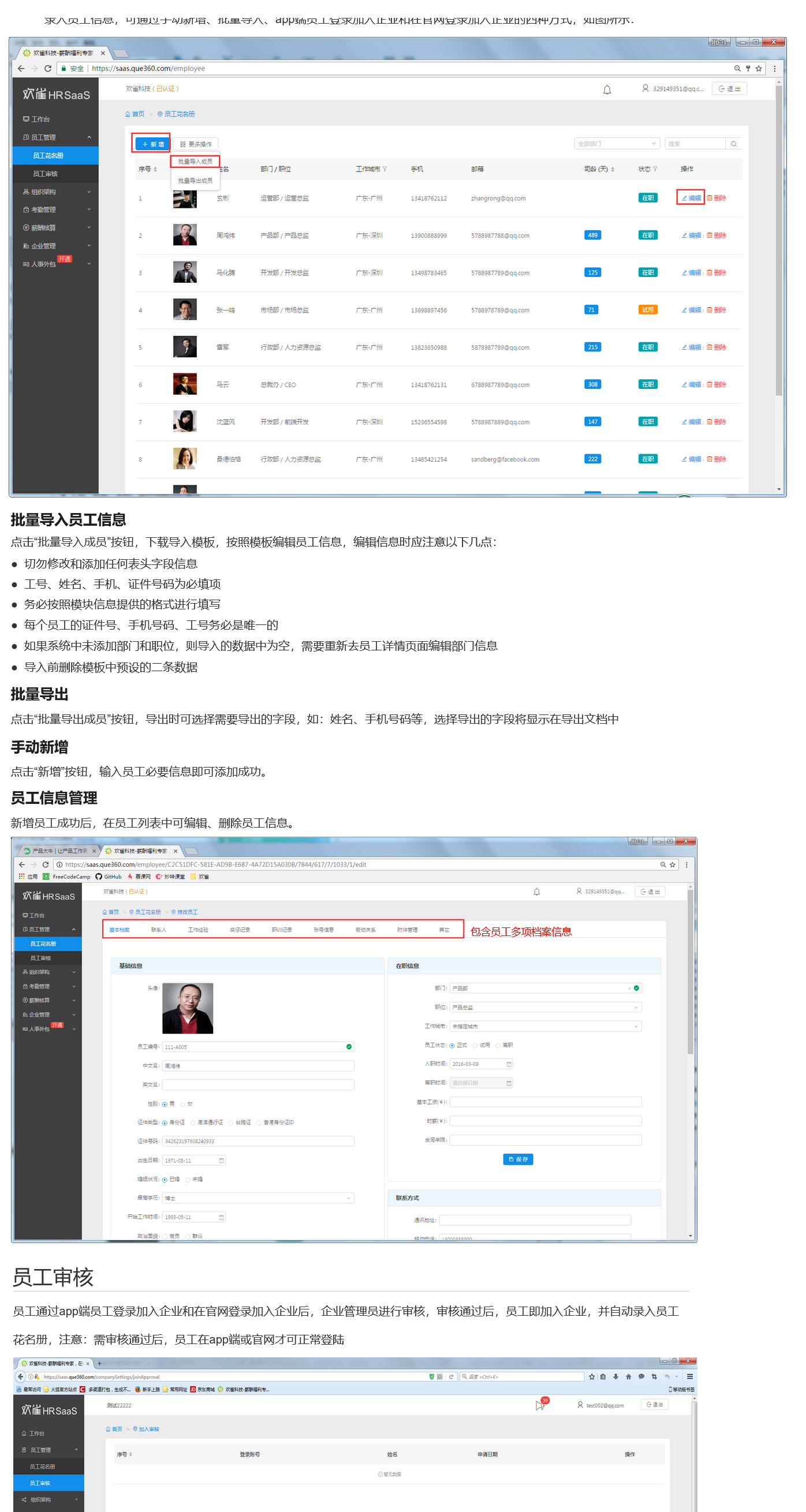Image resolution: width=806 pixels, height=1512 pixels.
Task: Click the 头像 avatar photo in 基础信息
Action: (188, 1008)
